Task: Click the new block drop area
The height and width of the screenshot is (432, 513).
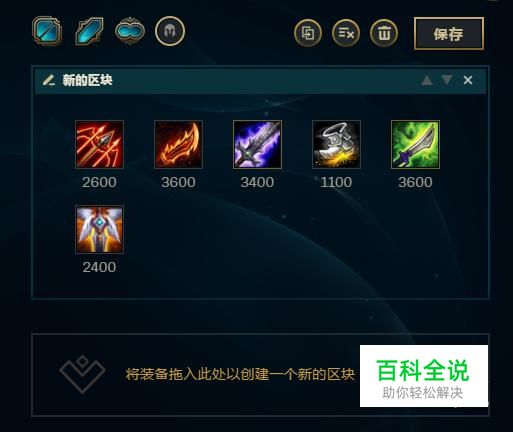Action: click(x=260, y=375)
